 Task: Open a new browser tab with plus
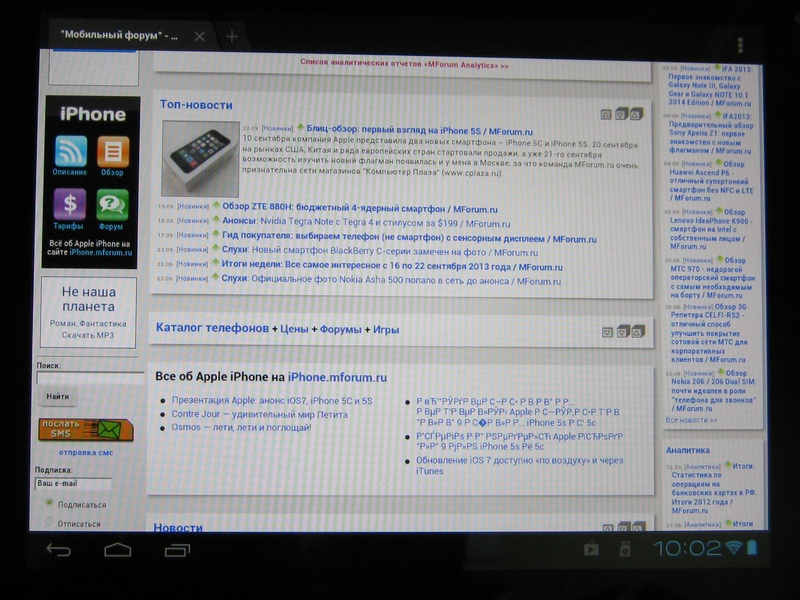pyautogui.click(x=232, y=37)
